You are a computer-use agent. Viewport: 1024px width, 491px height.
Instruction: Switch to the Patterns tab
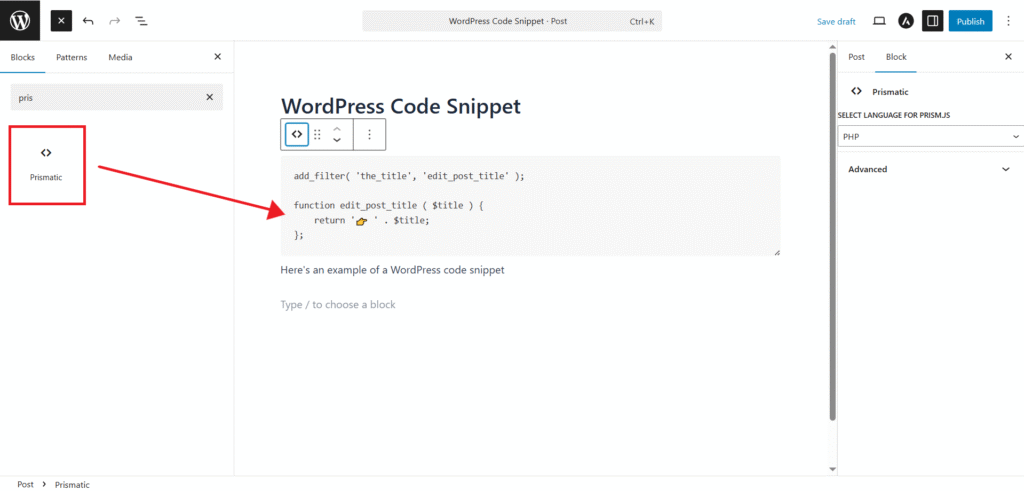click(x=71, y=57)
